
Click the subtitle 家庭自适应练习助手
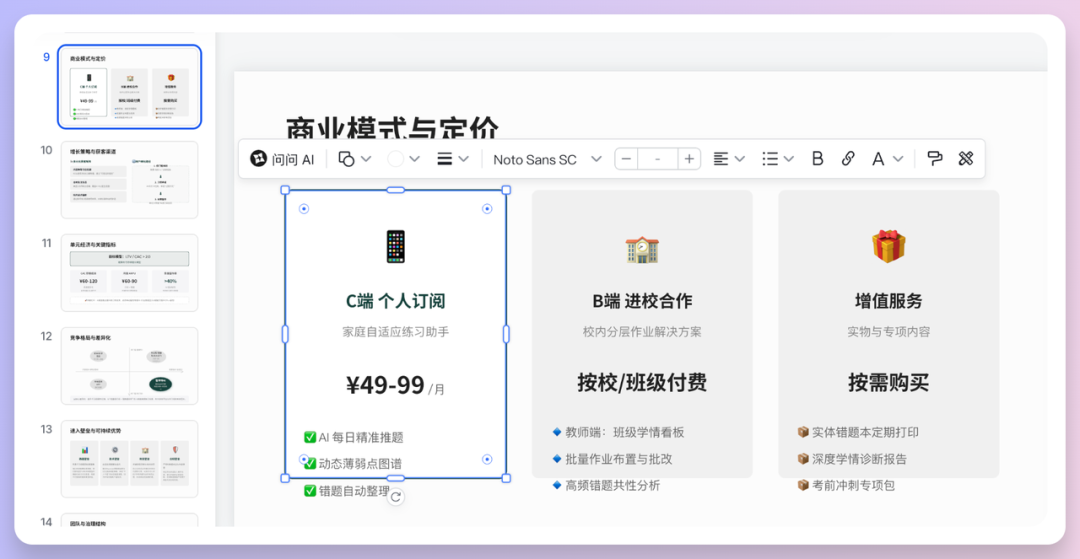click(395, 332)
